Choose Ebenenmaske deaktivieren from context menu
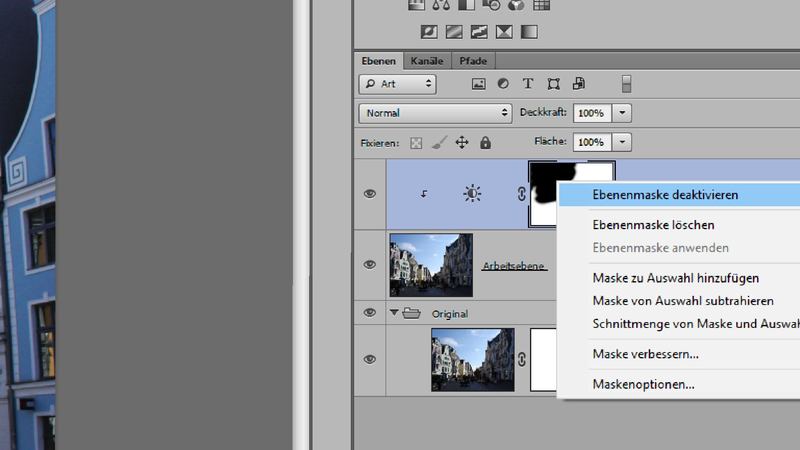 coord(665,194)
